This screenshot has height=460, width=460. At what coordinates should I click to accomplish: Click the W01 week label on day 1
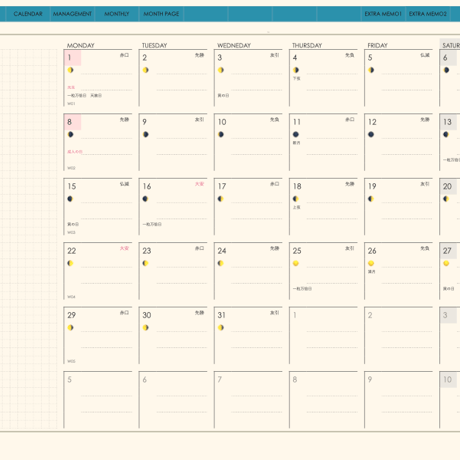[71, 104]
